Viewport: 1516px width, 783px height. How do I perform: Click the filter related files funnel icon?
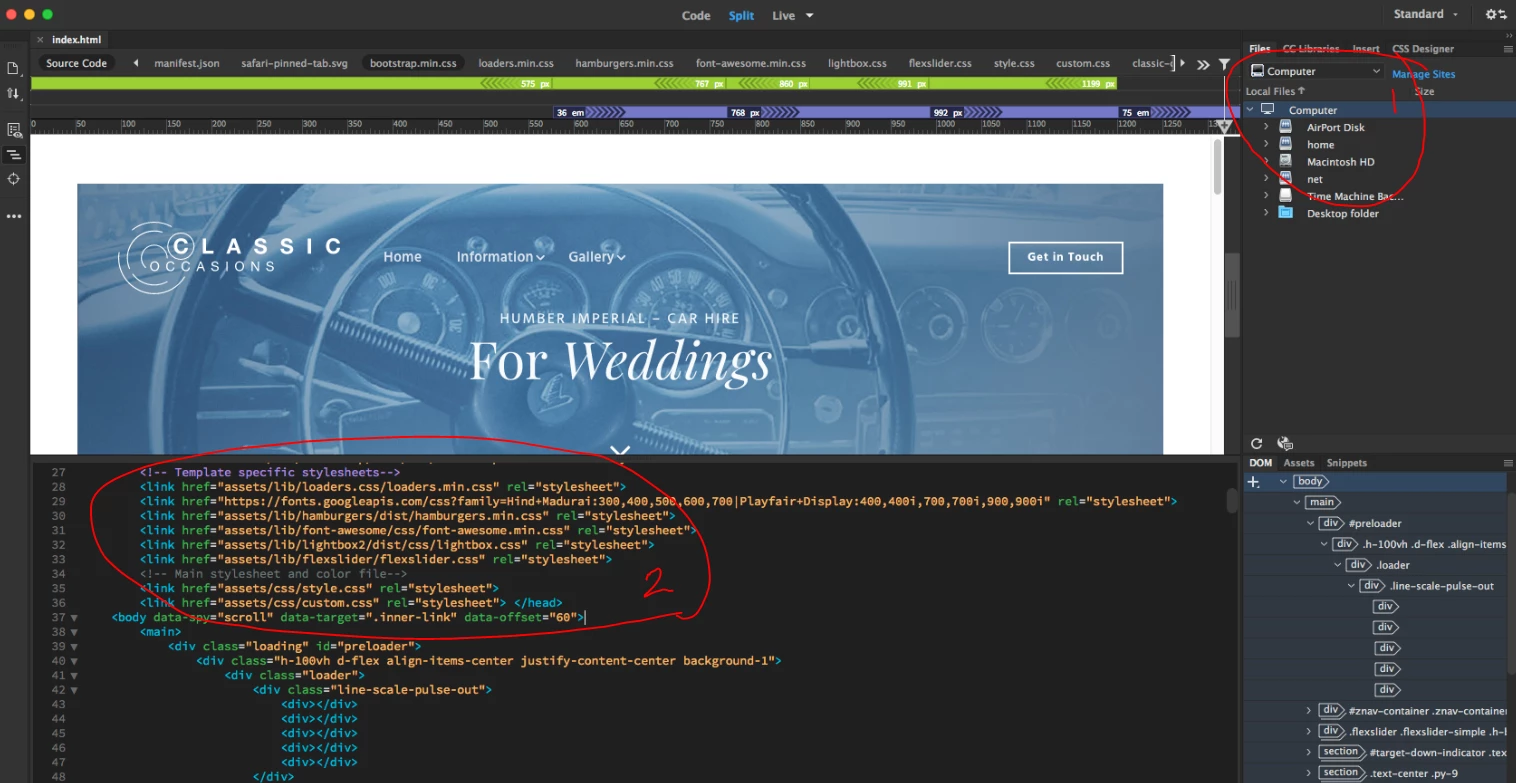click(x=1225, y=63)
